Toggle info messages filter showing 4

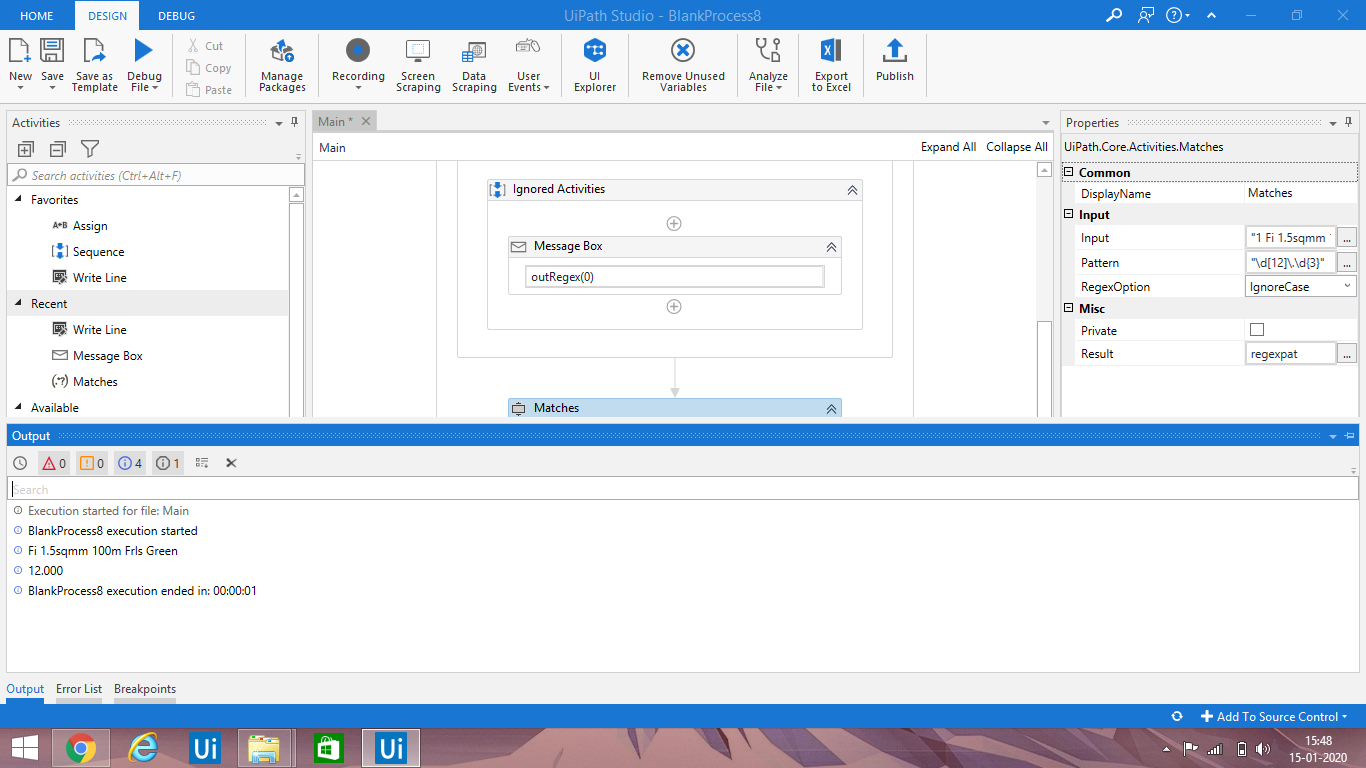130,463
